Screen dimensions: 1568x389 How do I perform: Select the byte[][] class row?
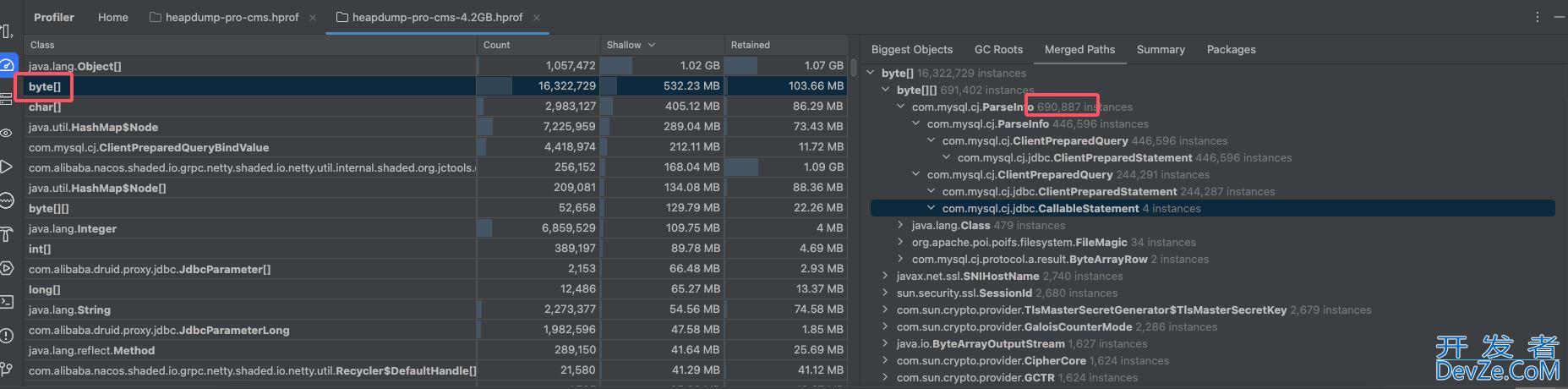pos(435,207)
